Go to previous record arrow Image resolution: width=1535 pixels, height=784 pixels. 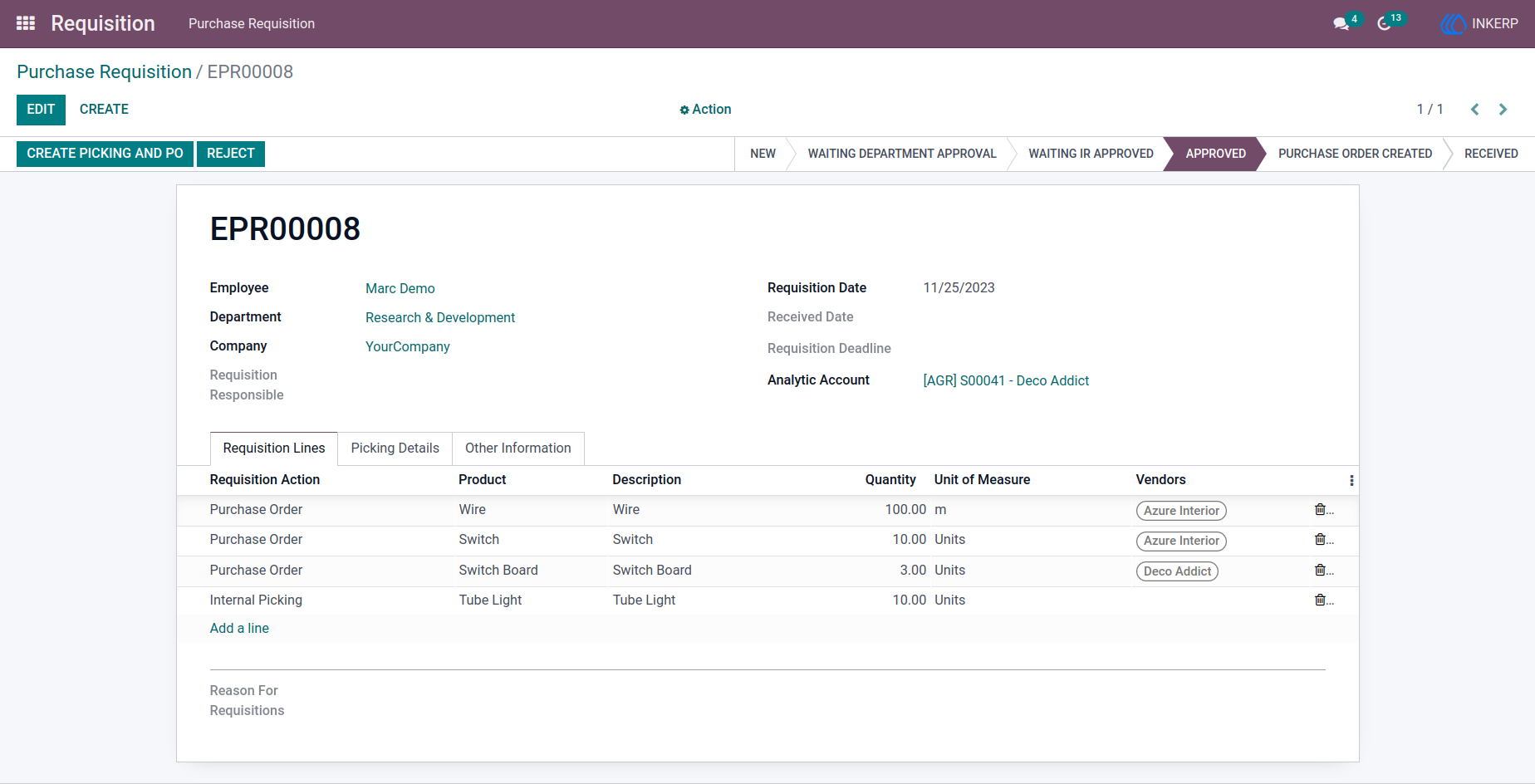click(1475, 110)
